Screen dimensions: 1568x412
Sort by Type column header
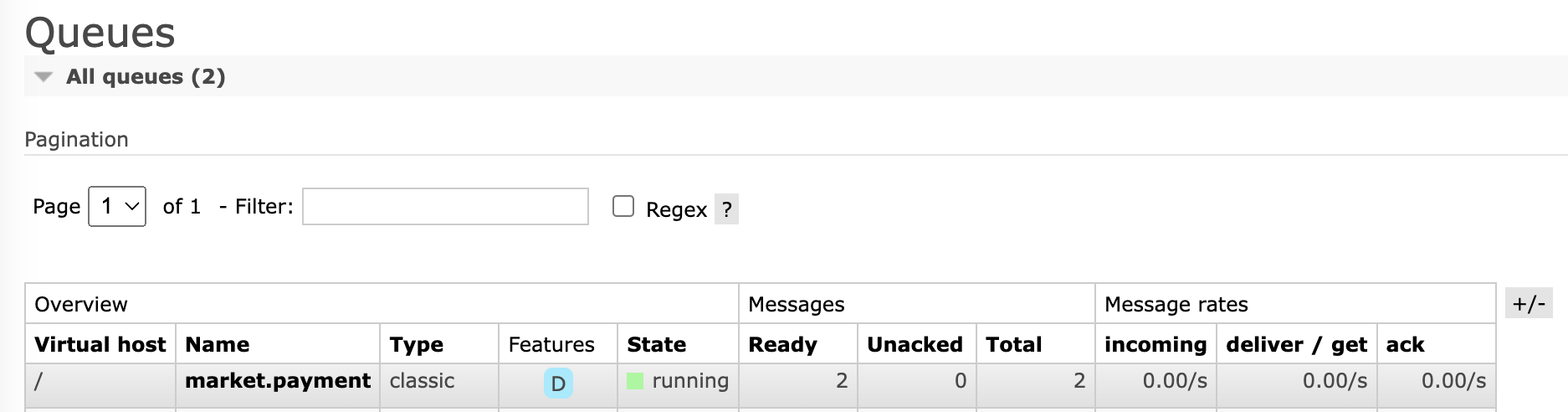point(417,344)
